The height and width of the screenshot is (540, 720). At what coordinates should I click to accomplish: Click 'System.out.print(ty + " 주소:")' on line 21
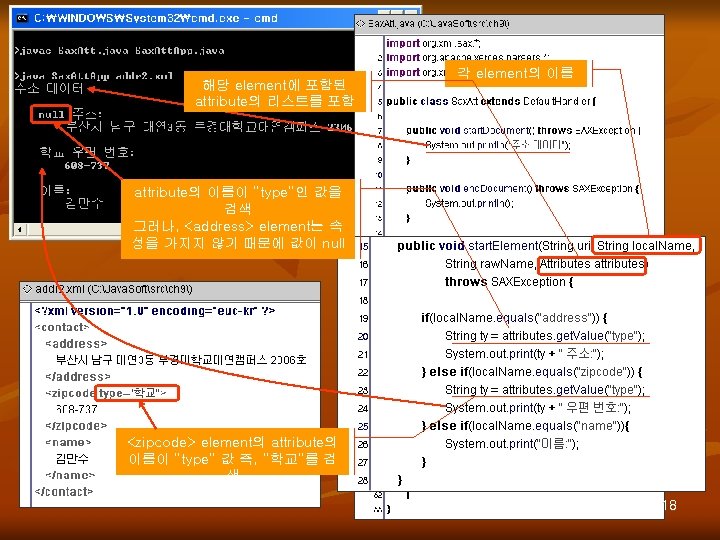524,354
